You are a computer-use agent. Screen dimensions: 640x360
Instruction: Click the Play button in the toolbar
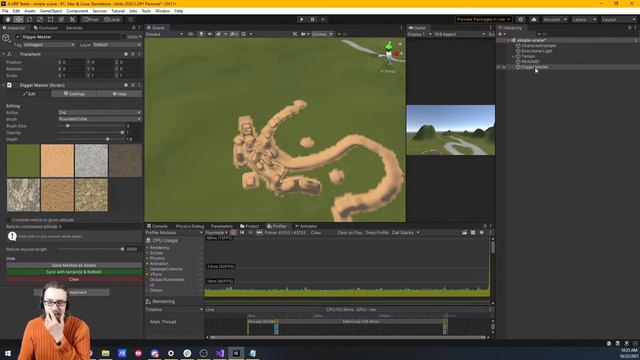point(302,20)
